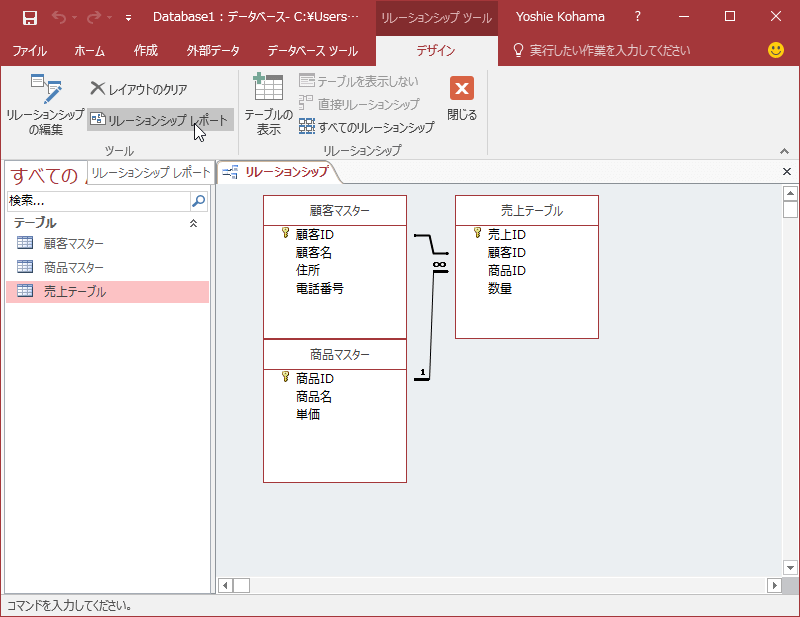Click the すべての navigation pane header
This screenshot has height=617, width=800.
[x=45, y=175]
